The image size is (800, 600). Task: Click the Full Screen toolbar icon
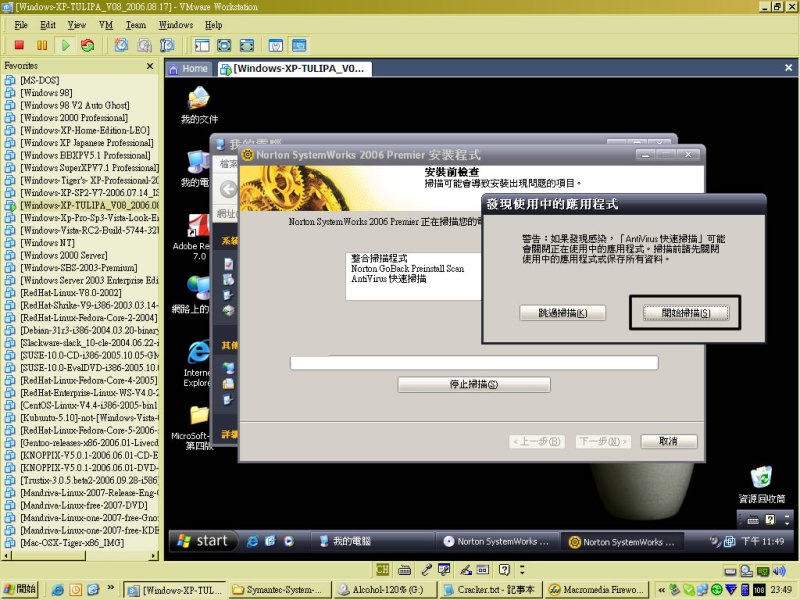(224, 45)
